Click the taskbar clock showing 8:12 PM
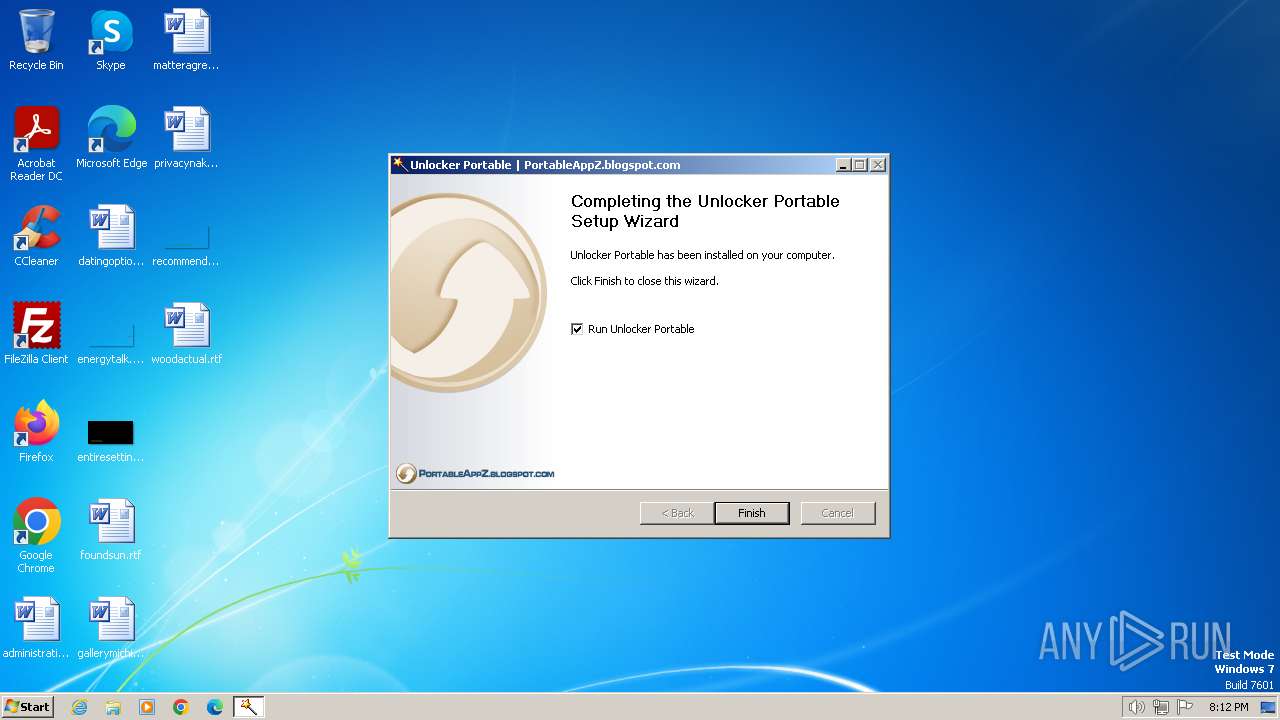The image size is (1280, 720). pyautogui.click(x=1228, y=707)
